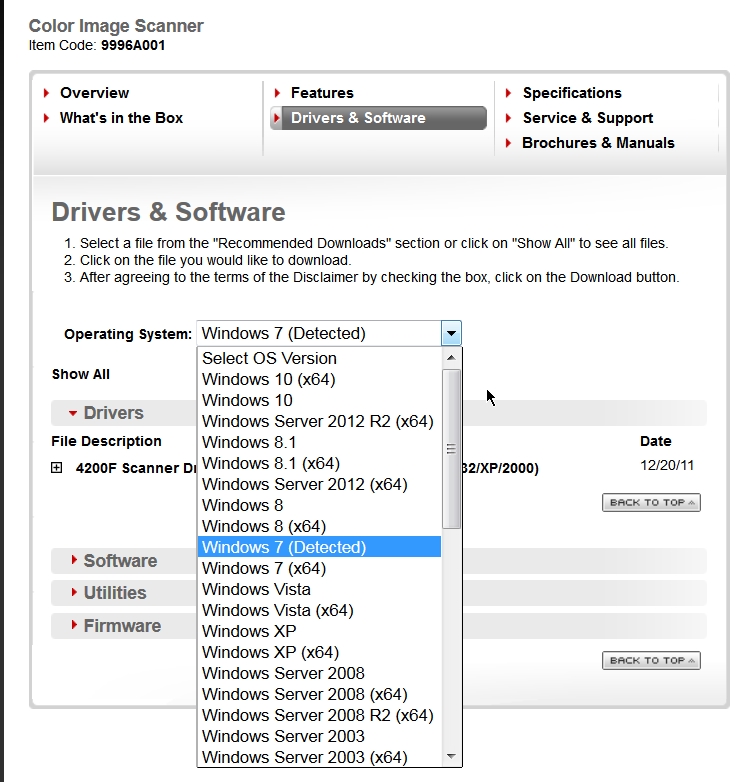Open the Overview tab
Viewport: 745px width, 782px height.
tap(94, 93)
